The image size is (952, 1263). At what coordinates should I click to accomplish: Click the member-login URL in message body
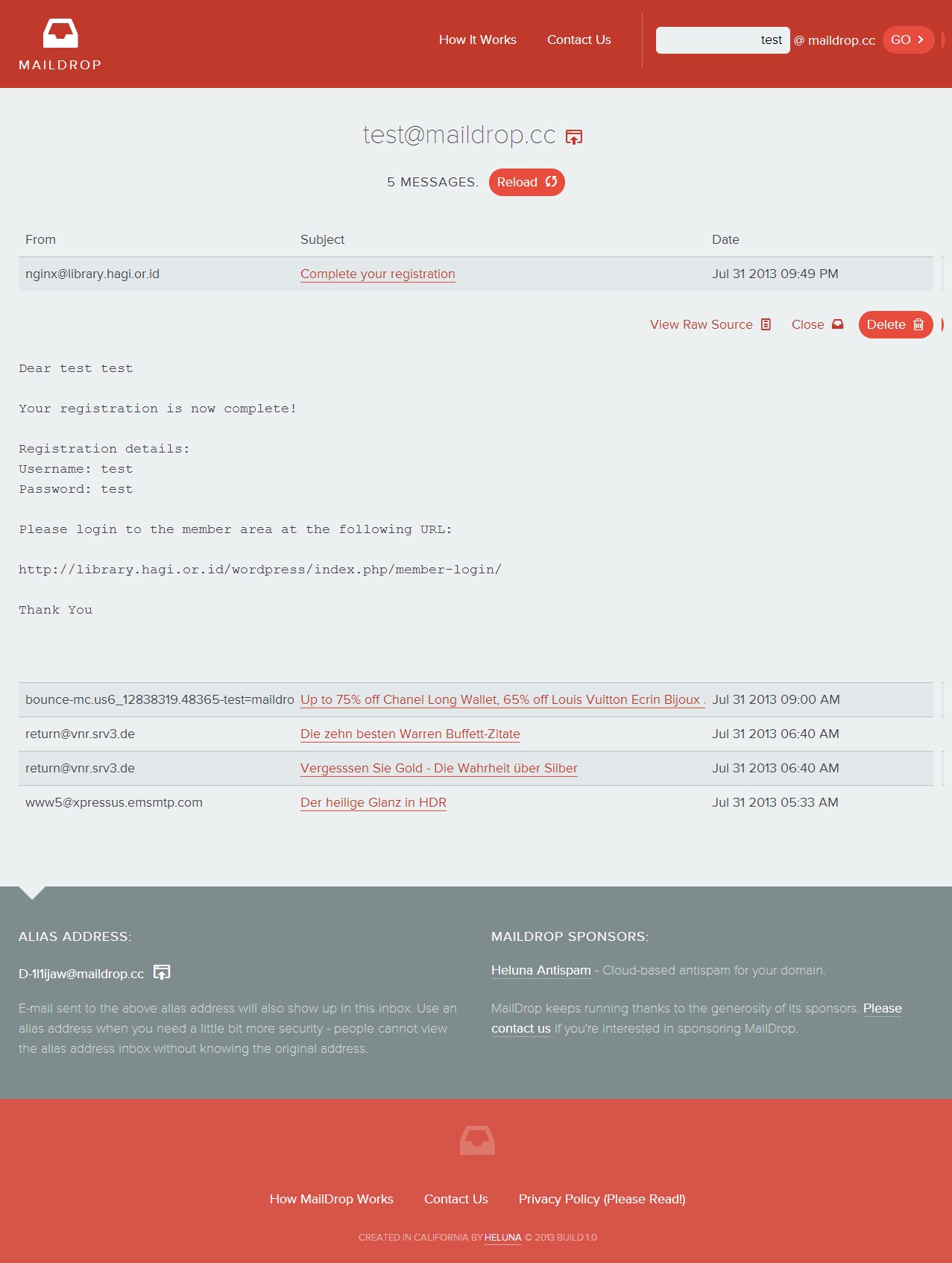pyautogui.click(x=259, y=570)
